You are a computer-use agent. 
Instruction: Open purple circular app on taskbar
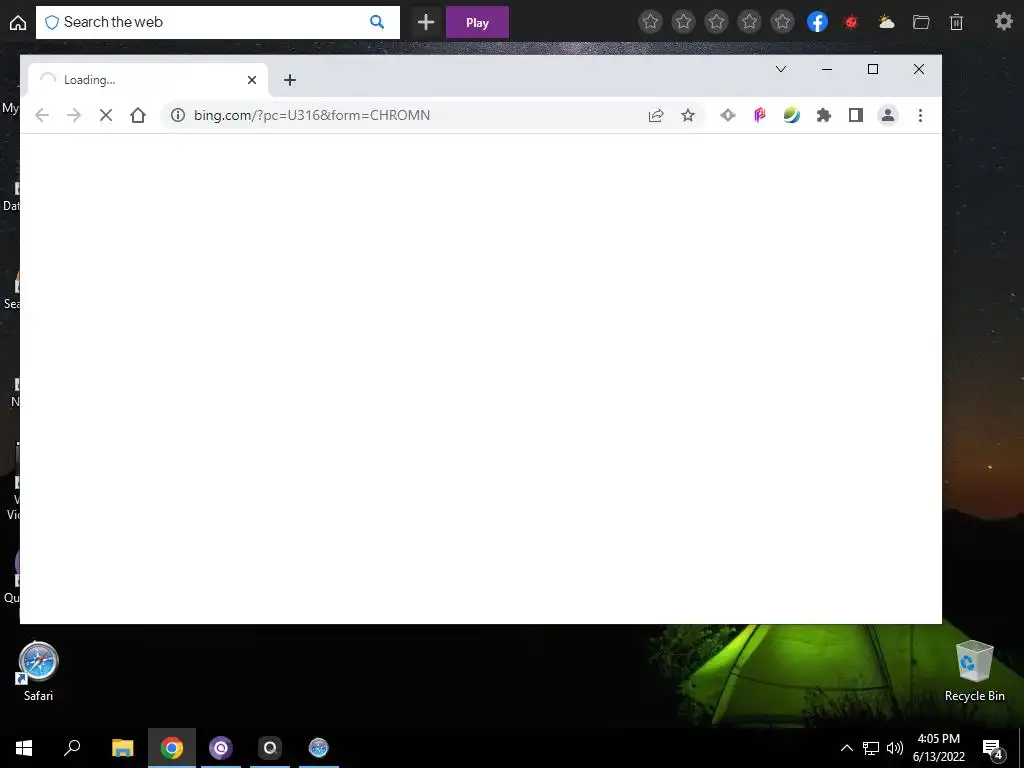click(221, 748)
